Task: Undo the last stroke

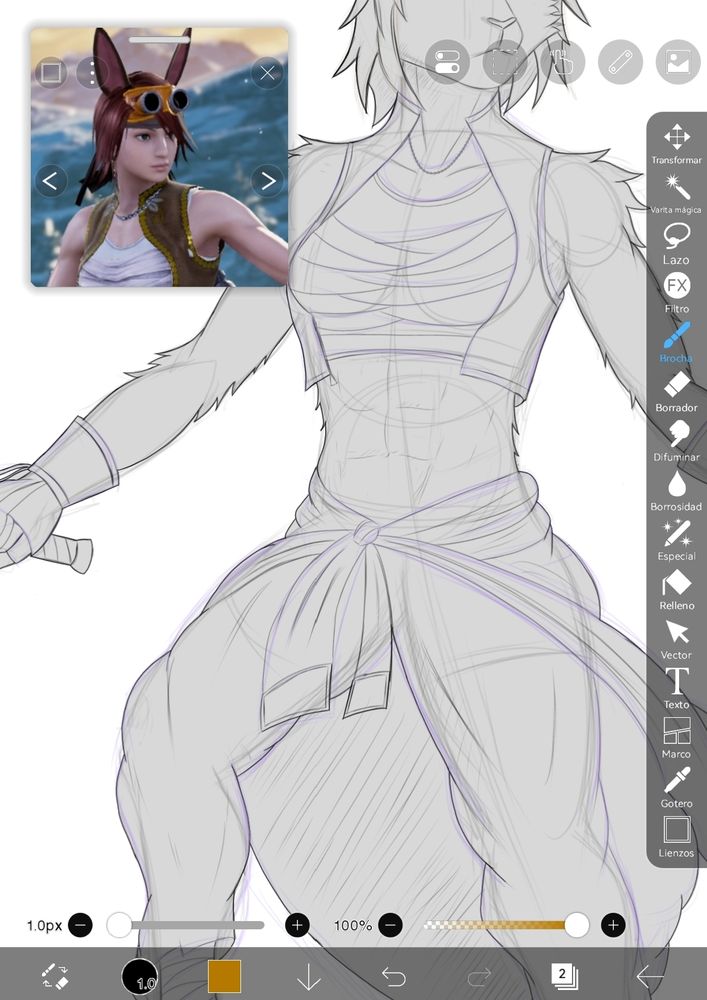Action: tap(393, 976)
